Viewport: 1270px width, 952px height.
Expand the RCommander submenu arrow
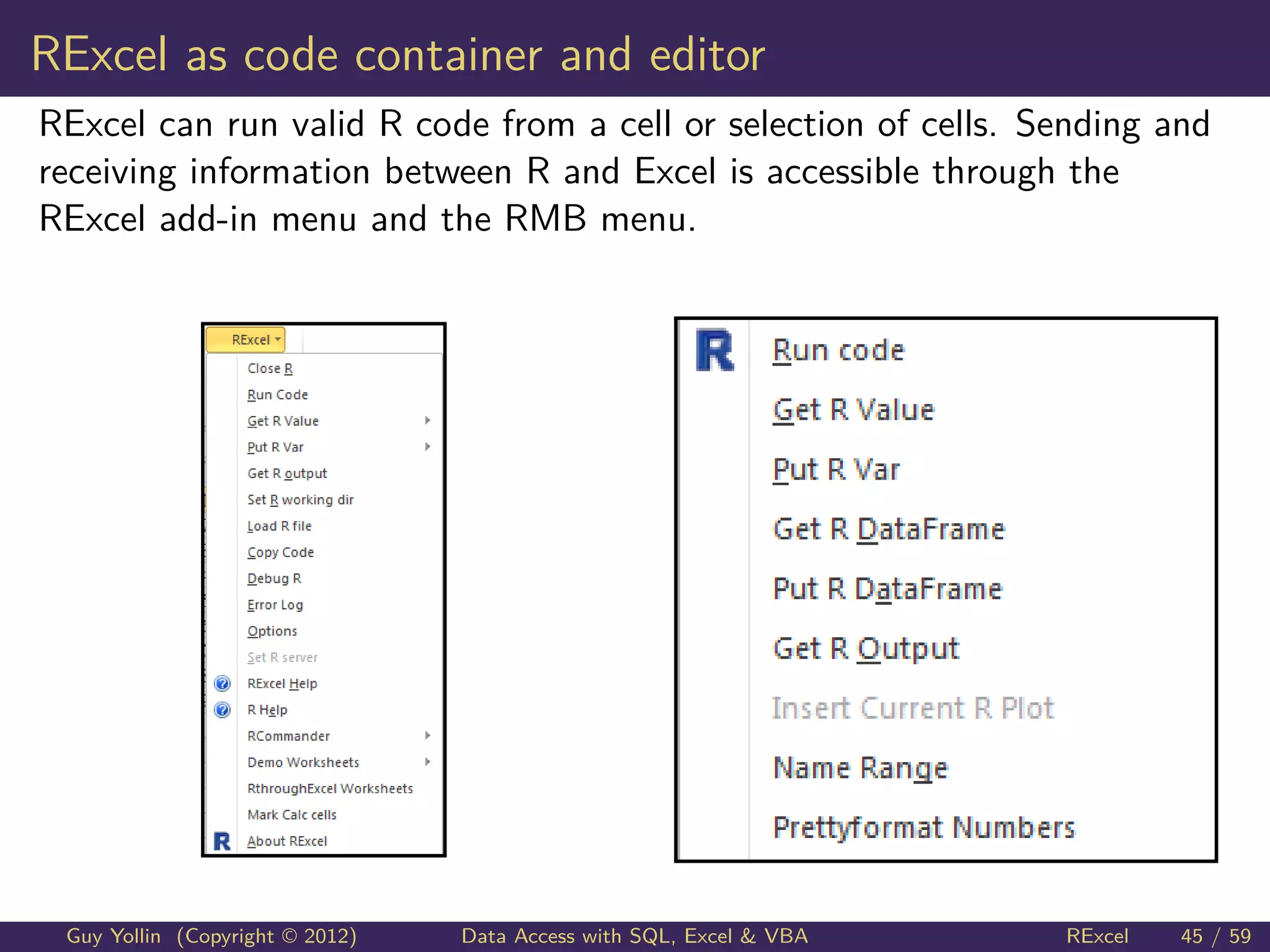pos(428,736)
